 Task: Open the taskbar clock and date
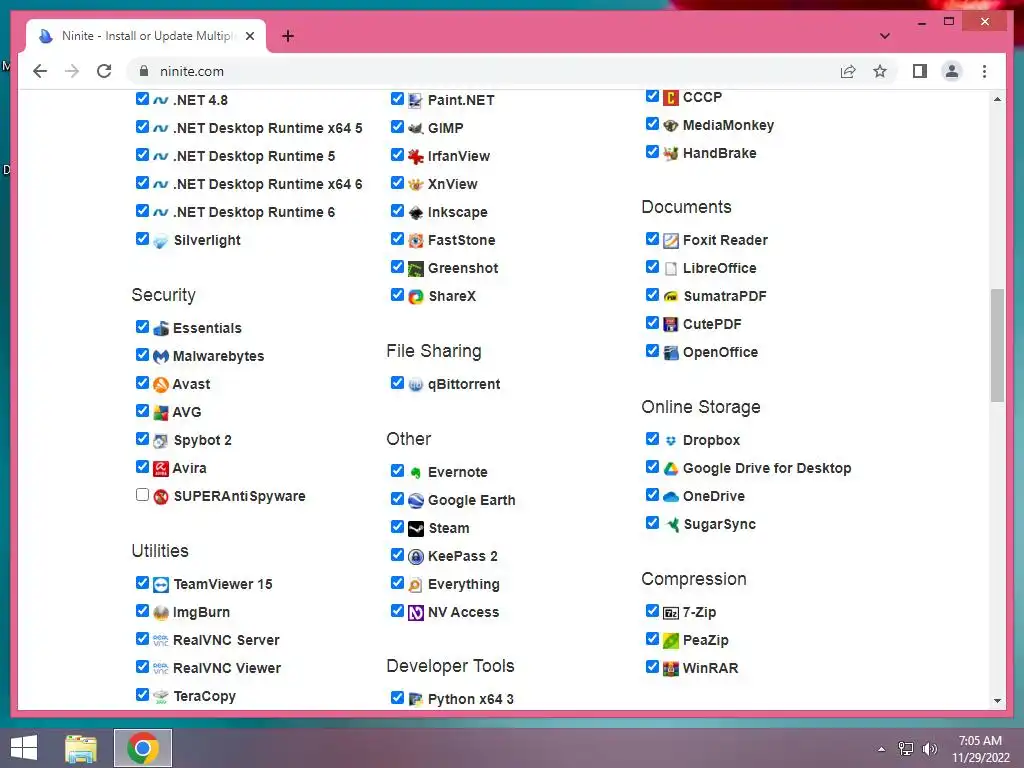980,749
